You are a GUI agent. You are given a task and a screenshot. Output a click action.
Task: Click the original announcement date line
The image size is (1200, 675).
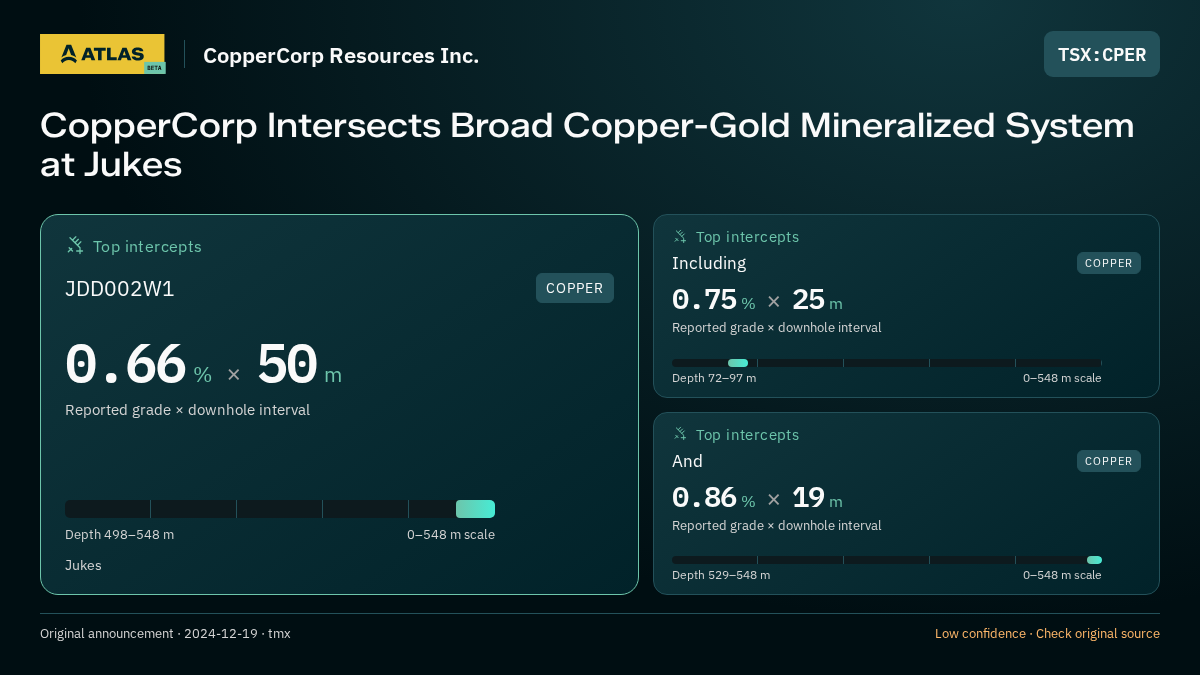pos(165,634)
